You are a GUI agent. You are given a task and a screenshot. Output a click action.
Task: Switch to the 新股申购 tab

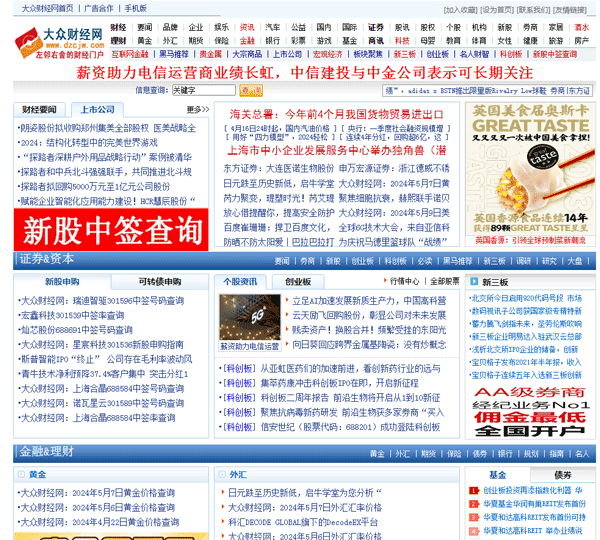point(62,282)
